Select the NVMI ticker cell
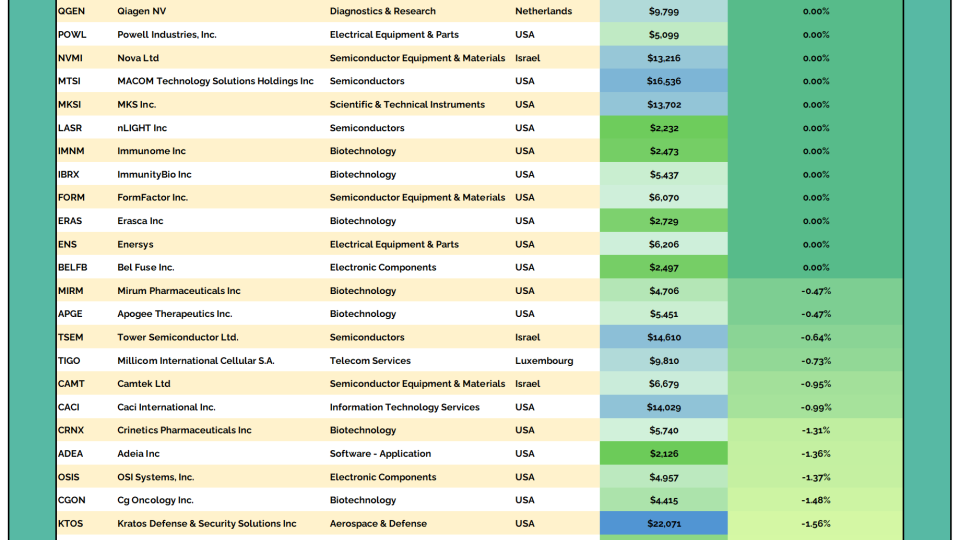The height and width of the screenshot is (540, 960). 70,58
